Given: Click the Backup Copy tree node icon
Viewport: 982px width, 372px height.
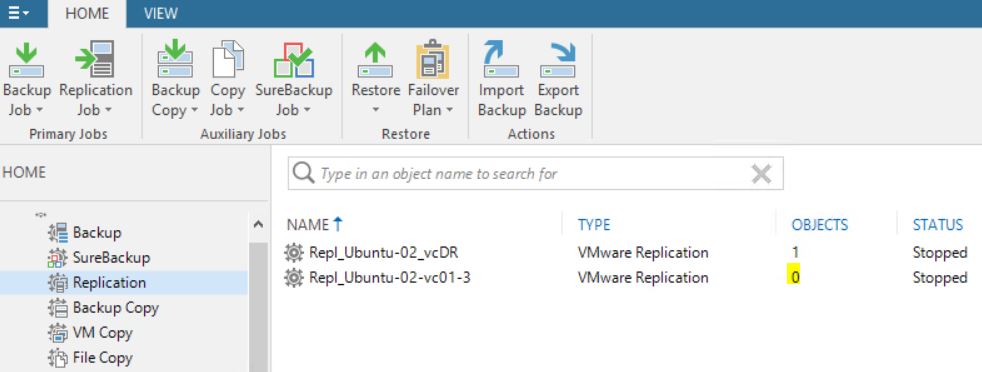Looking at the screenshot, I should (x=58, y=307).
